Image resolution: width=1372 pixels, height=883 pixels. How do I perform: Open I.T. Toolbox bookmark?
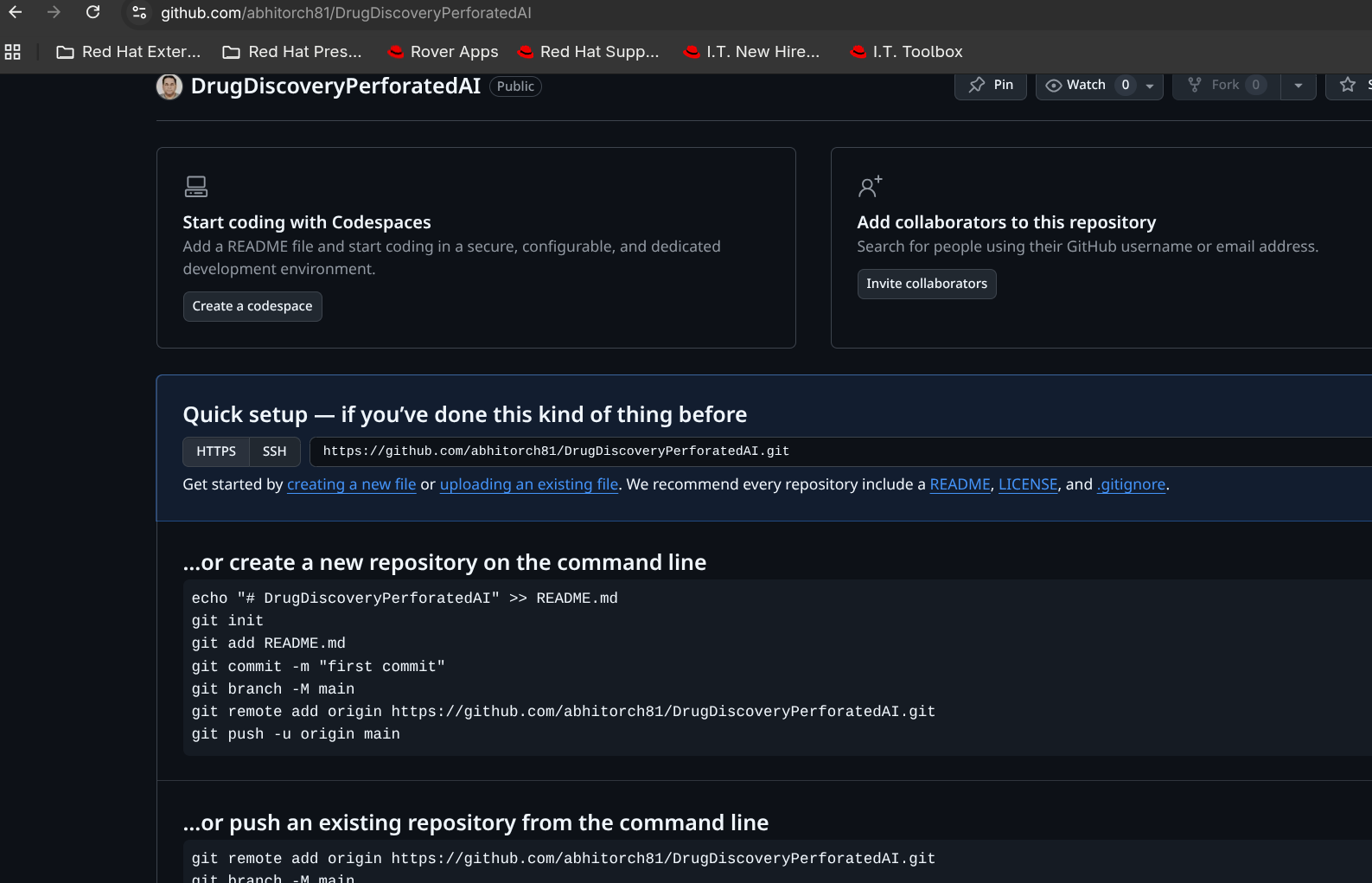906,52
